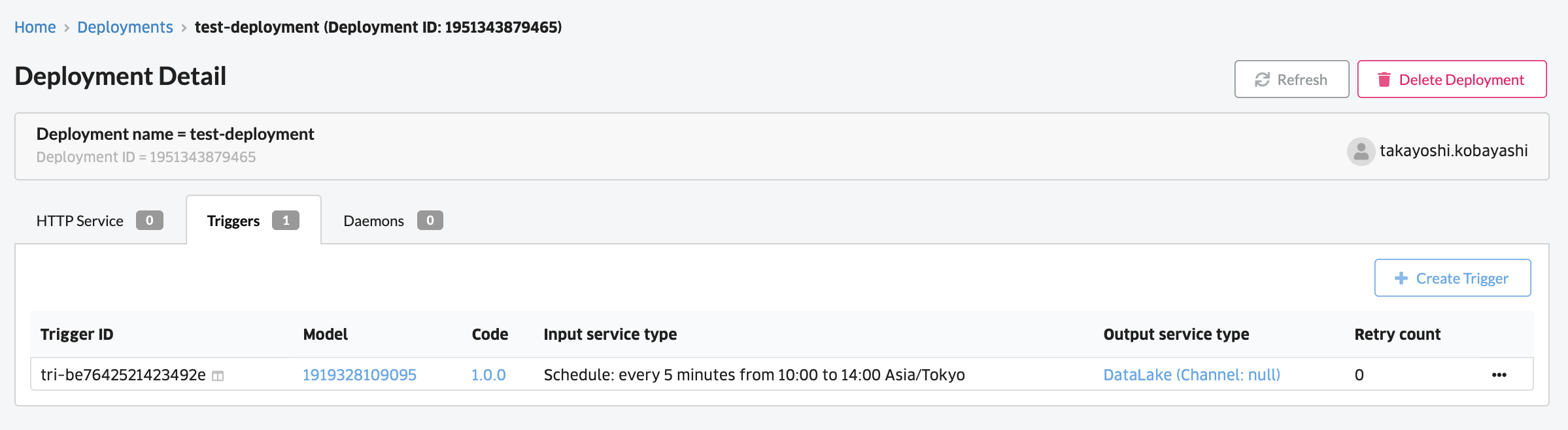This screenshot has height=430, width=1568.
Task: Click breadcrumb chevron after Deployments
Action: 184,28
